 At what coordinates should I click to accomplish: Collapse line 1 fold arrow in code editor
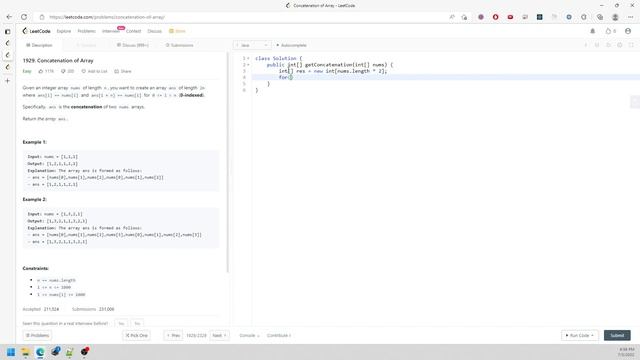(248, 58)
